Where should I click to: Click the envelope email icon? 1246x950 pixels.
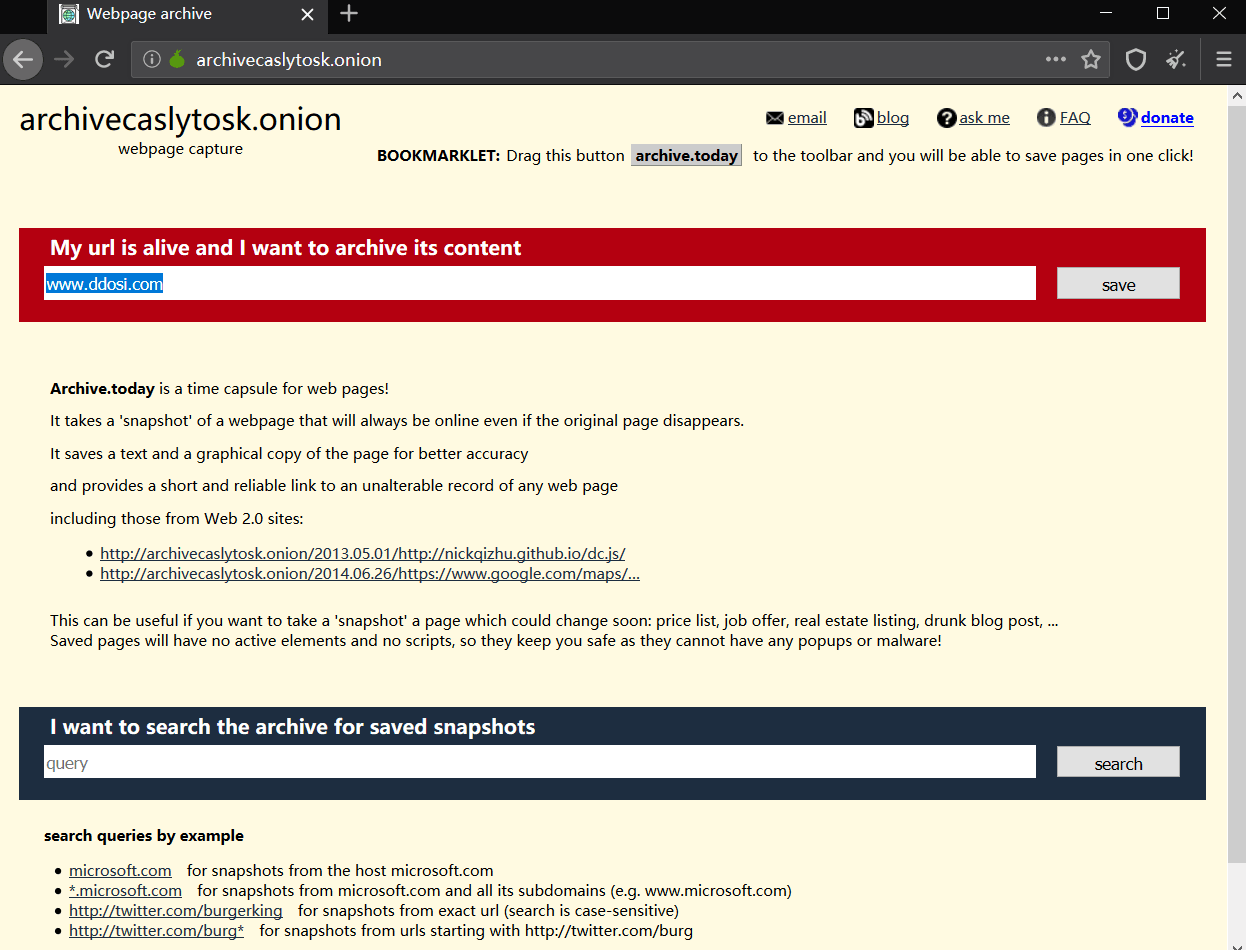(775, 118)
